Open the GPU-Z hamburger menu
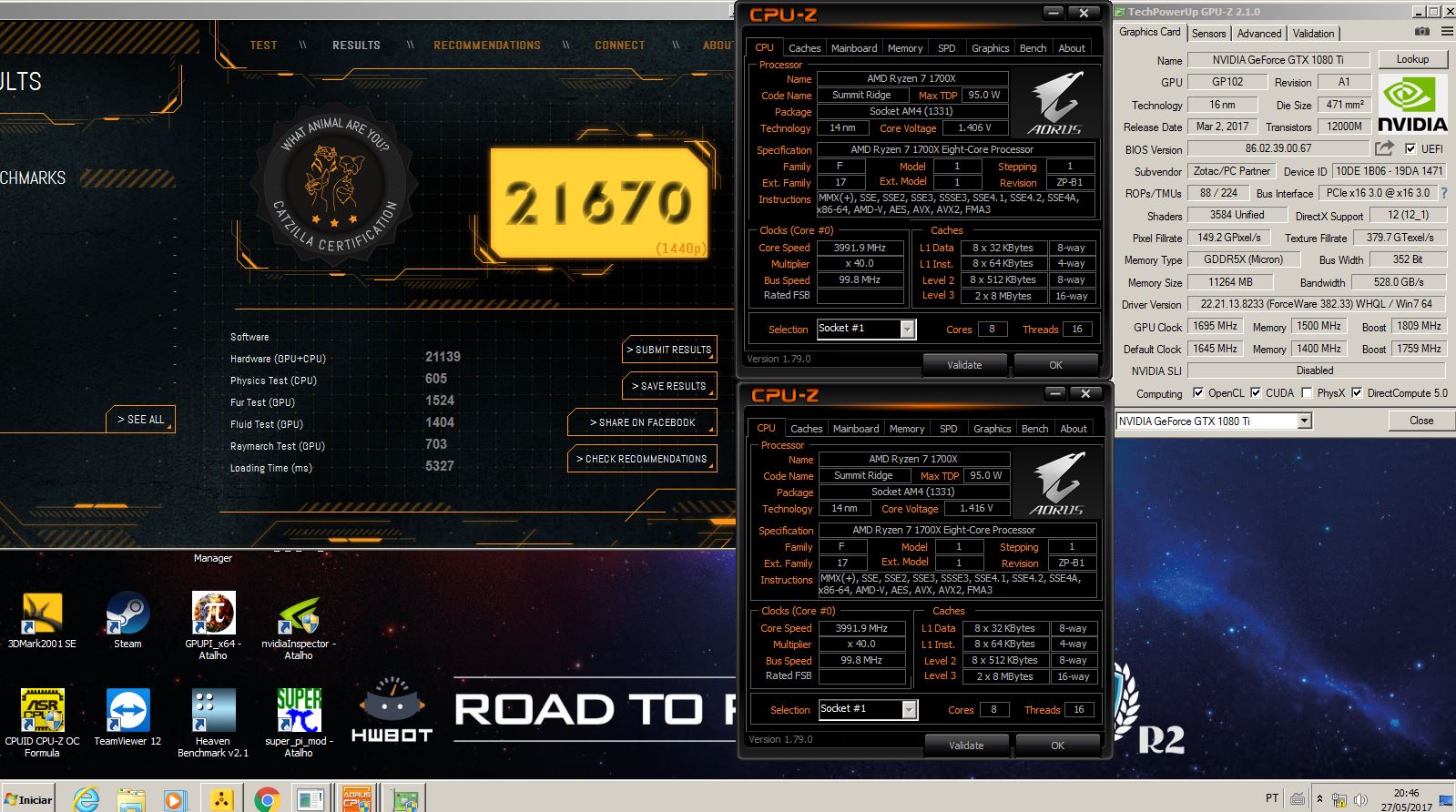The image size is (1456, 812). click(x=1447, y=32)
